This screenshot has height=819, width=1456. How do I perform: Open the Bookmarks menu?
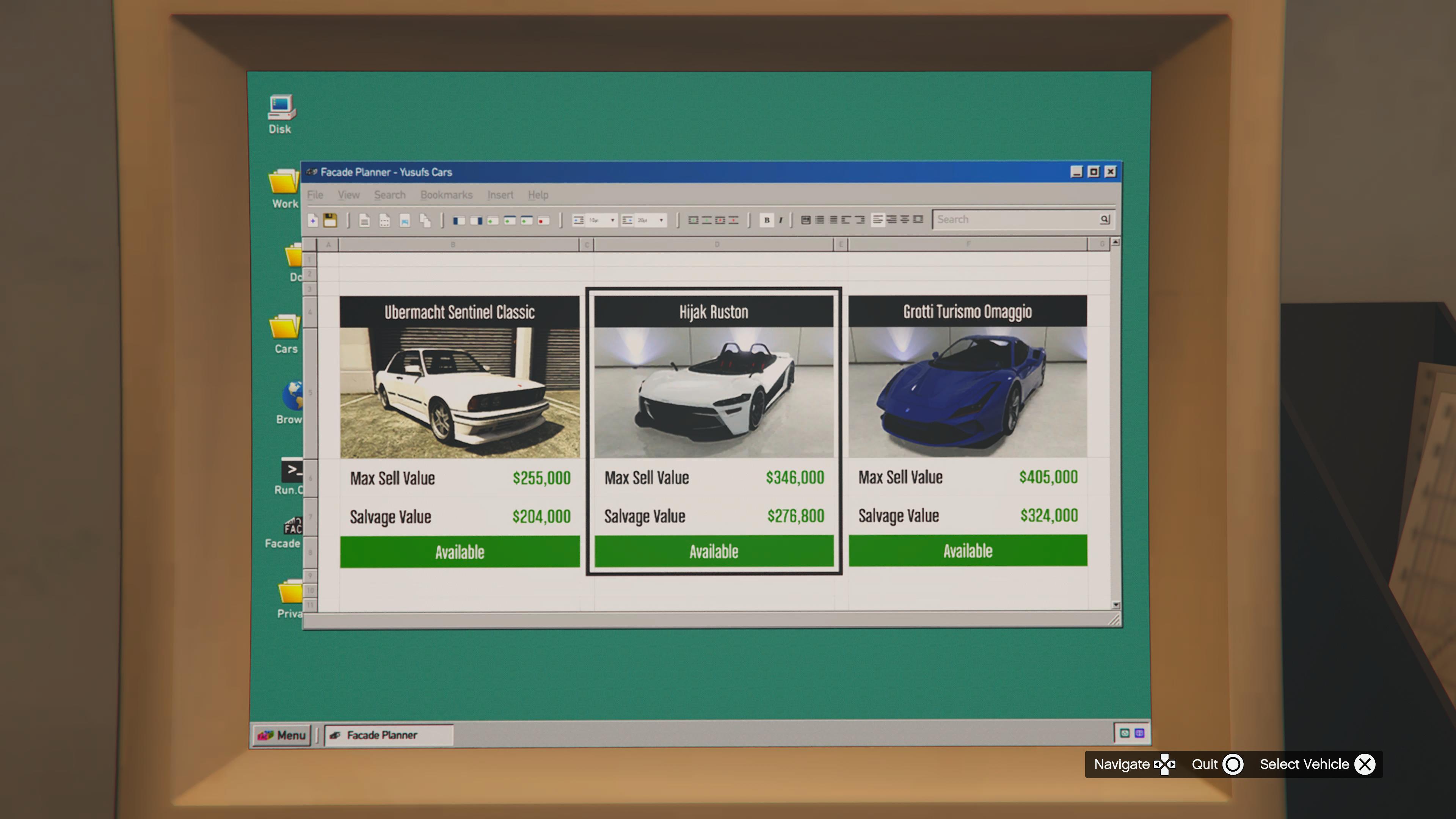pos(446,195)
